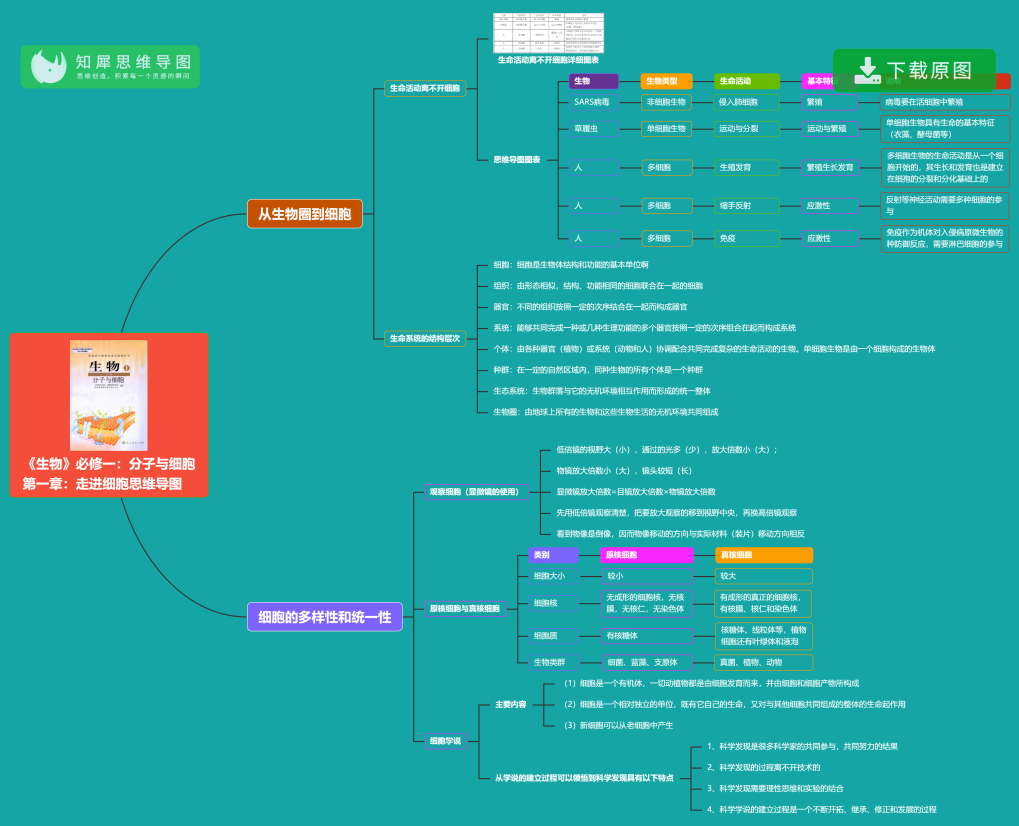Expand the 生命系统的结构层次 node
The width and height of the screenshot is (1019, 826).
coord(425,338)
